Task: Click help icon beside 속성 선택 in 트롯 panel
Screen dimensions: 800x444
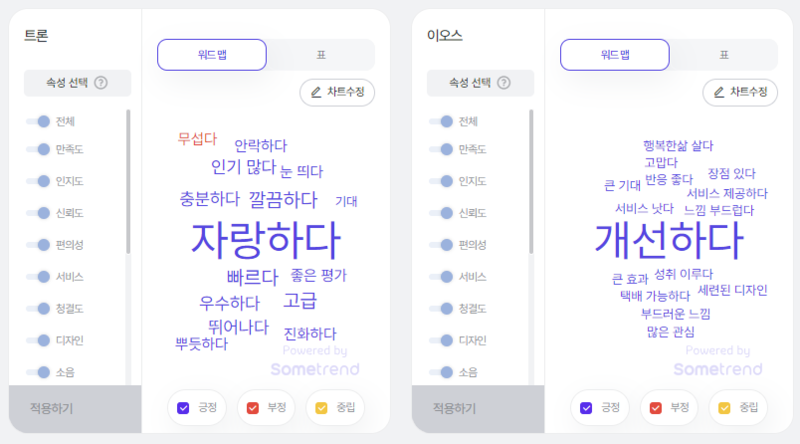Action: (x=101, y=83)
